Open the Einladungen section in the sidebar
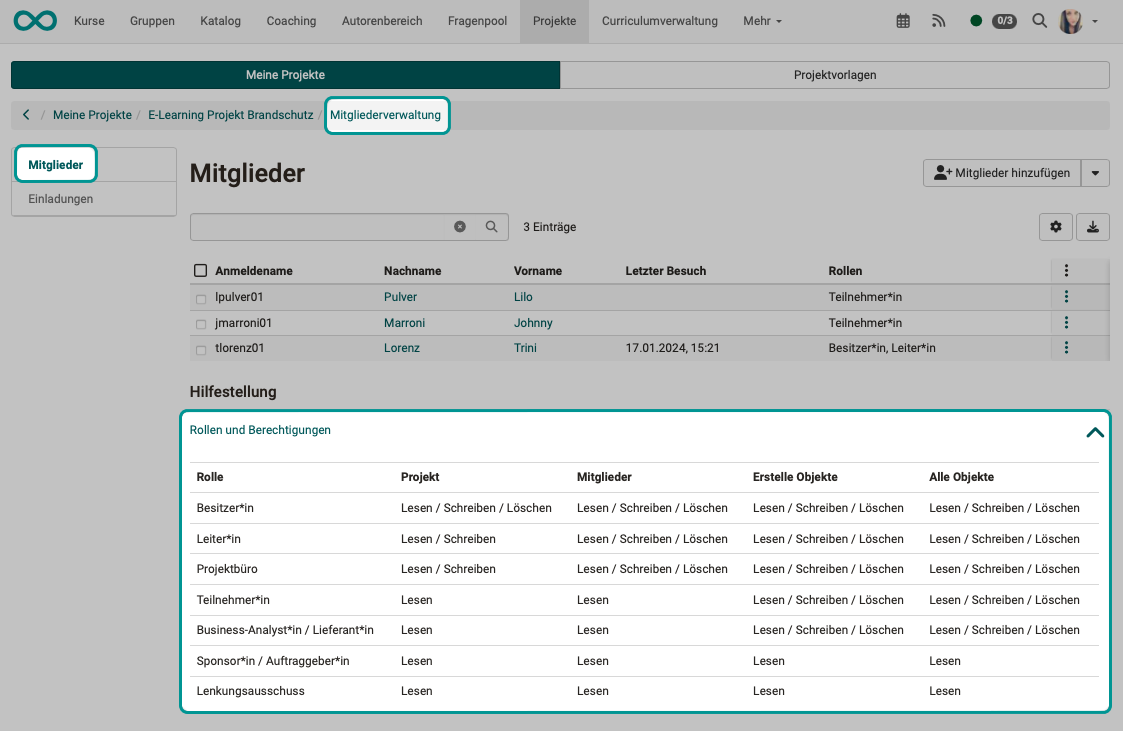 [x=62, y=198]
